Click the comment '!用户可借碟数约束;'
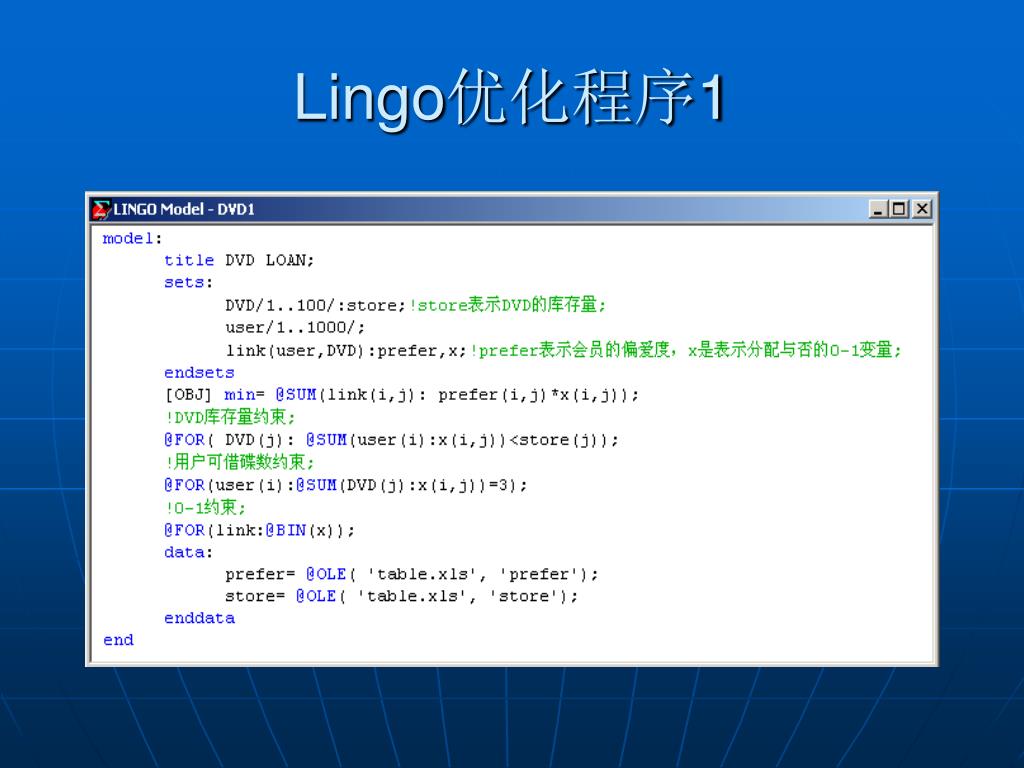Screen dimensions: 1024x768 click(240, 462)
